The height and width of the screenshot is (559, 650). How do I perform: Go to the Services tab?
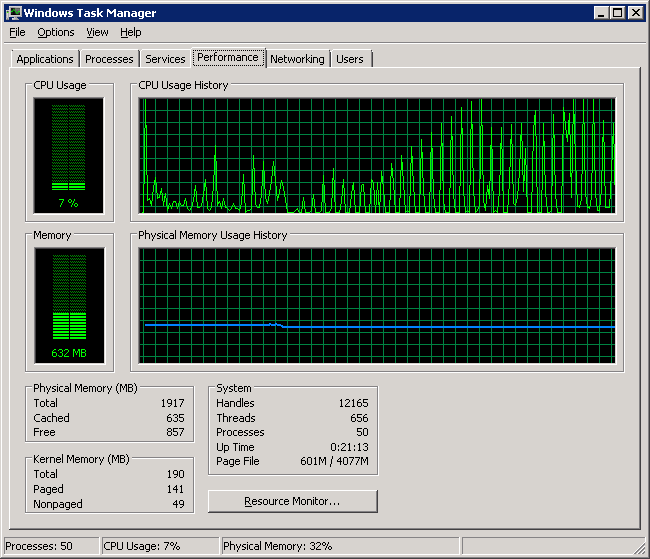click(165, 59)
